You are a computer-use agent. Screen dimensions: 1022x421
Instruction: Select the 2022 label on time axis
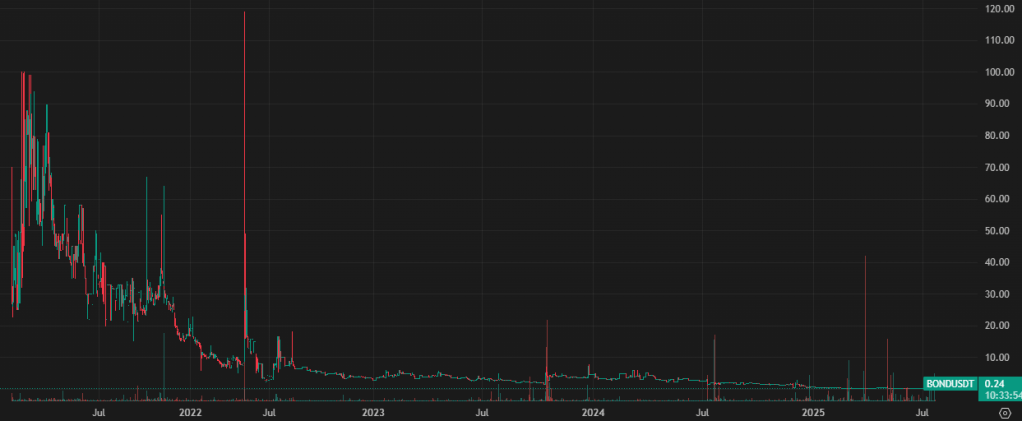pyautogui.click(x=190, y=411)
